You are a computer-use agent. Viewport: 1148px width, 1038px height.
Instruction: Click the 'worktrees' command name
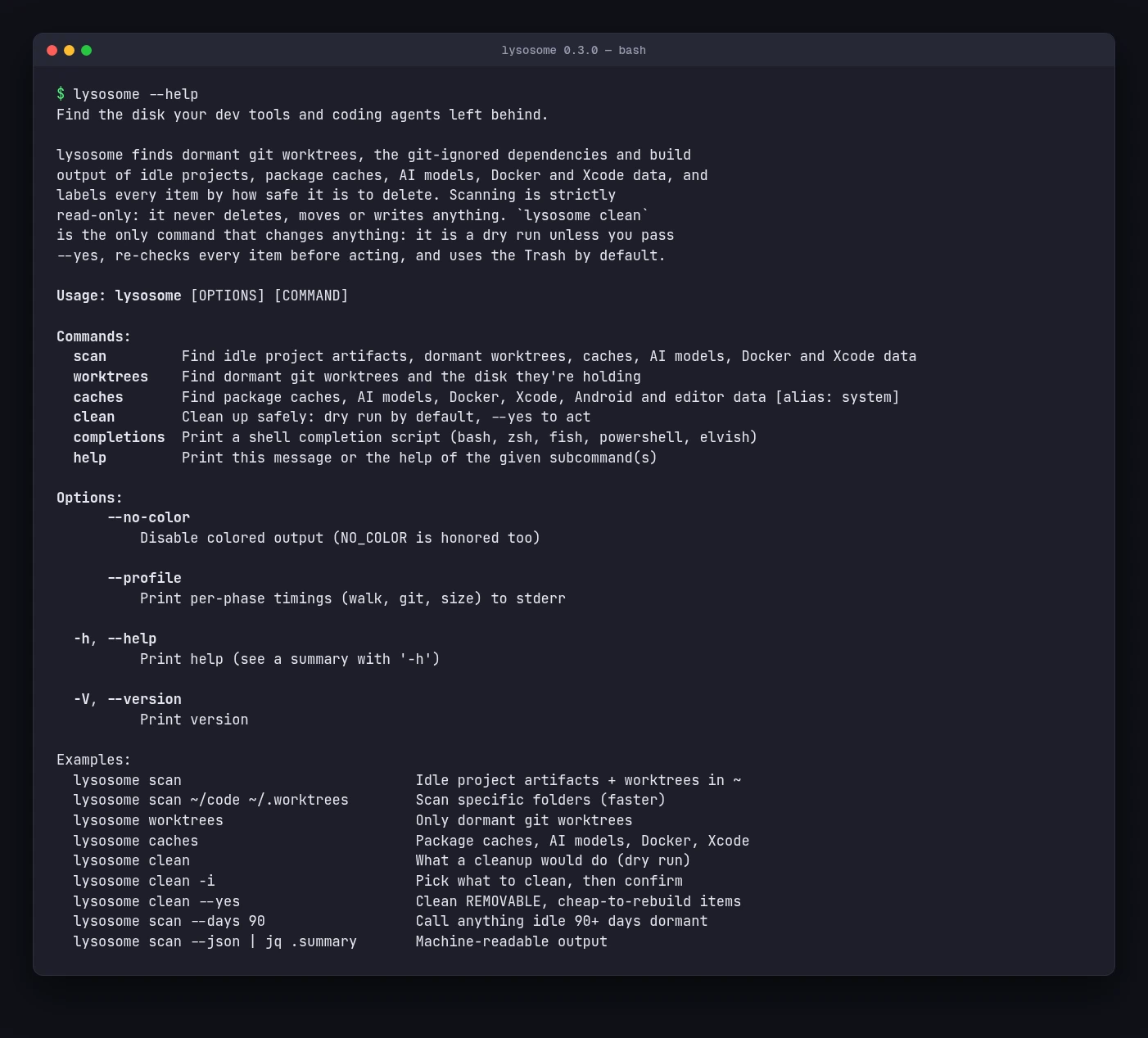coord(111,377)
